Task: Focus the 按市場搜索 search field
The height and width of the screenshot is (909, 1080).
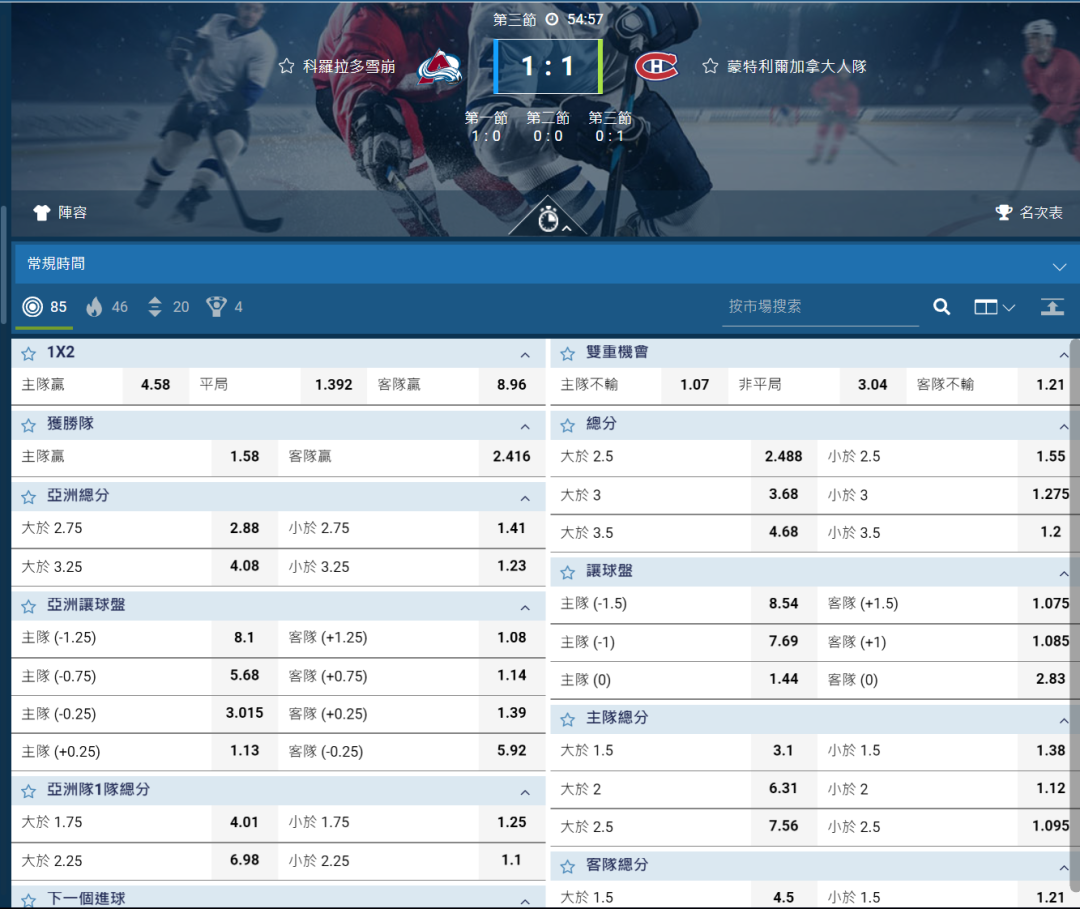Action: pyautogui.click(x=820, y=307)
